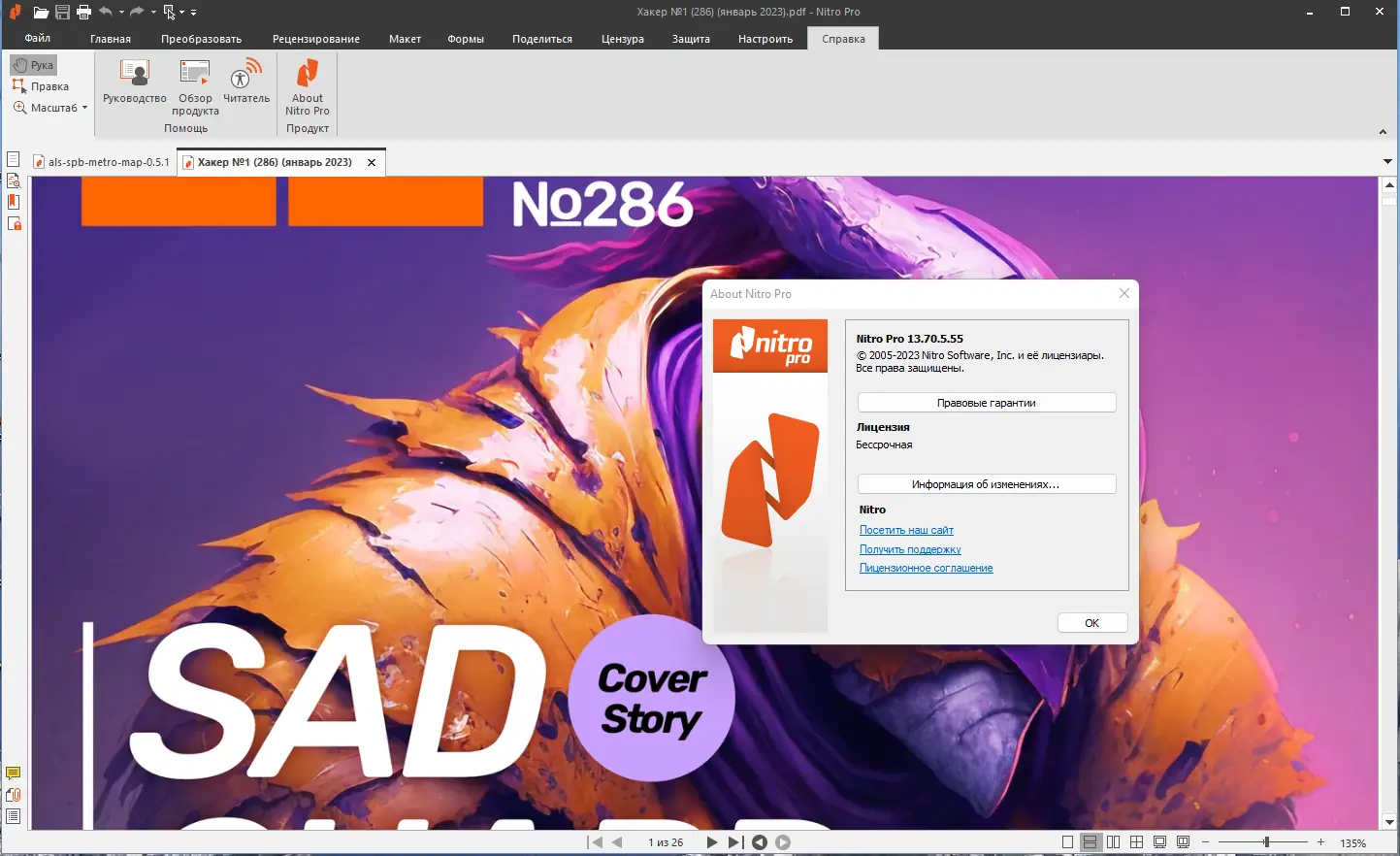This screenshot has height=856, width=1400.
Task: Click the page number field showing 1 из 26
Action: pyautogui.click(x=666, y=842)
